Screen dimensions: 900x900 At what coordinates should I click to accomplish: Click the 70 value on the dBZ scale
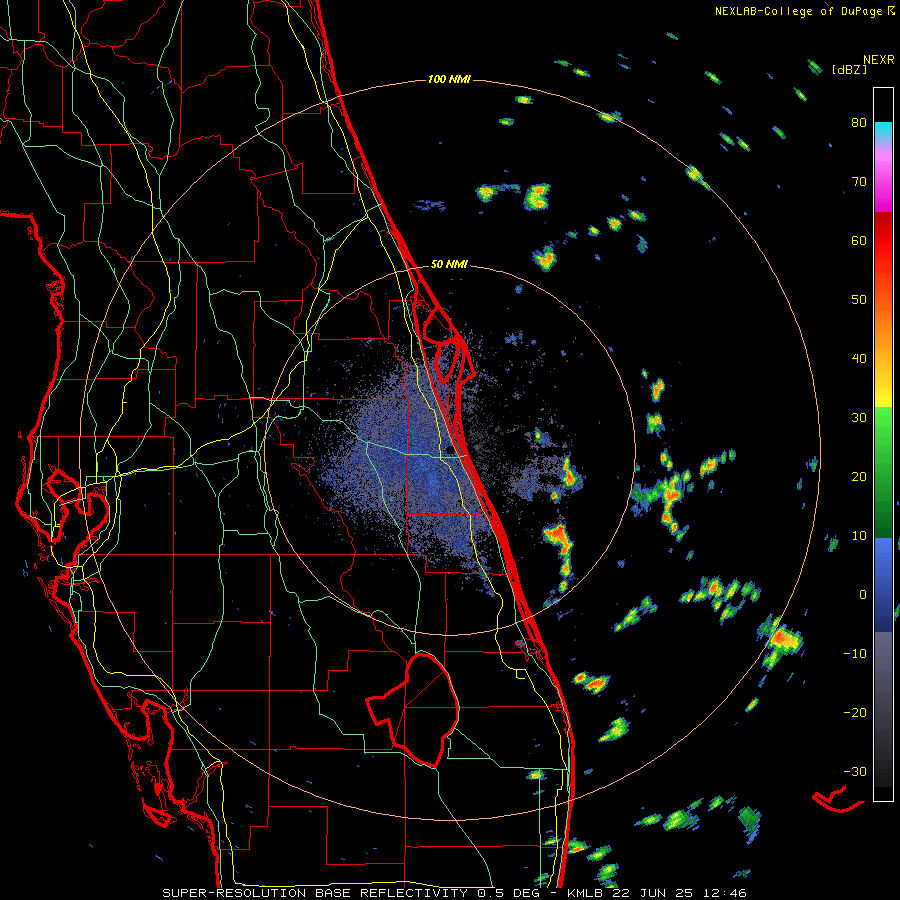pyautogui.click(x=859, y=181)
